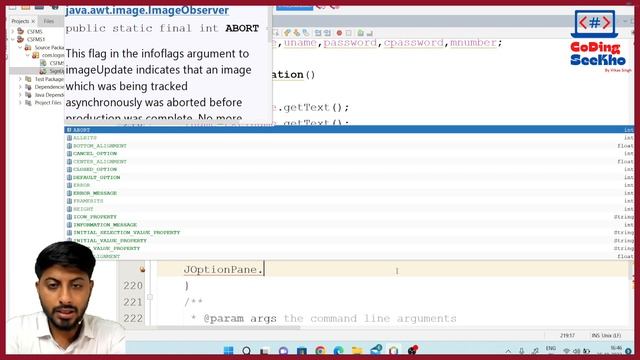Click the field icon beside DEFAULT_OPTION
This screenshot has height=360, width=640.
[69, 178]
